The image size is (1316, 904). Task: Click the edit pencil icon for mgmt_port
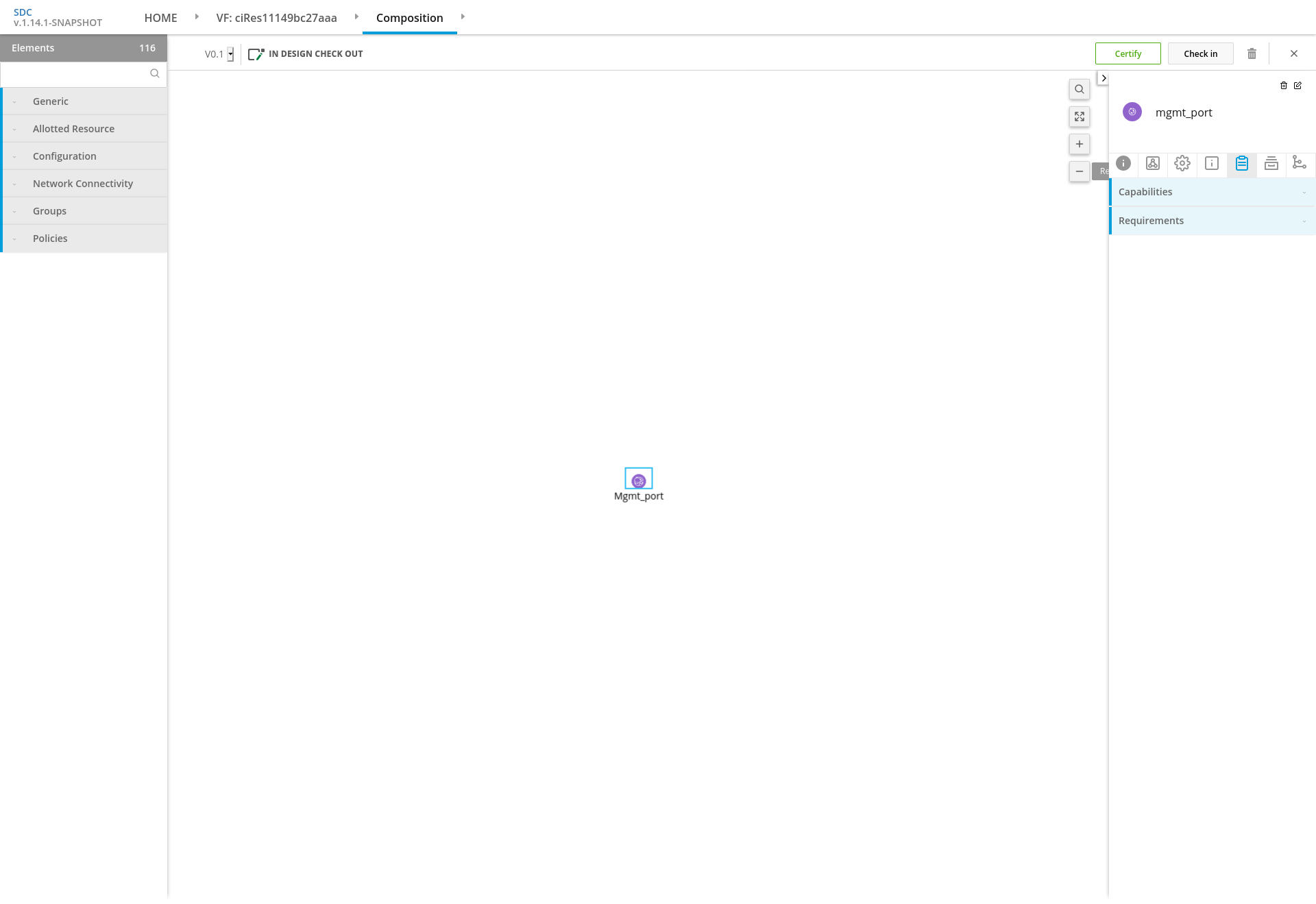(x=1297, y=86)
